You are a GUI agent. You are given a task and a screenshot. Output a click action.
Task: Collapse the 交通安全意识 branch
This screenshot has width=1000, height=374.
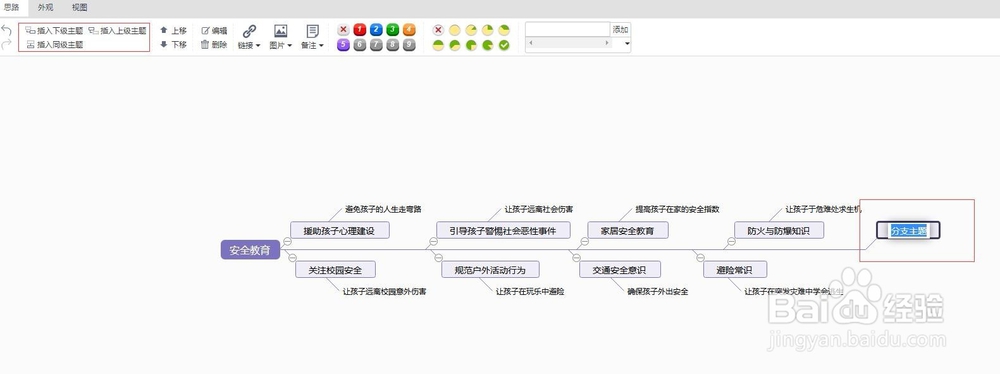pos(576,257)
